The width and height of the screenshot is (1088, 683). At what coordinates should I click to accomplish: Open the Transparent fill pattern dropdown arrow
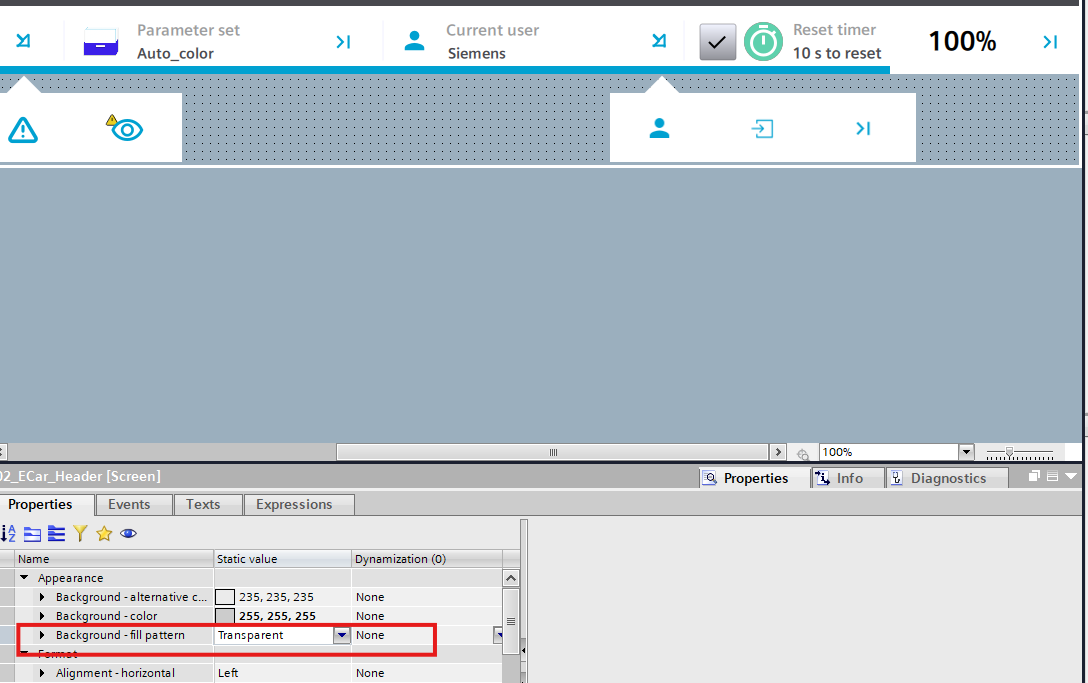341,635
